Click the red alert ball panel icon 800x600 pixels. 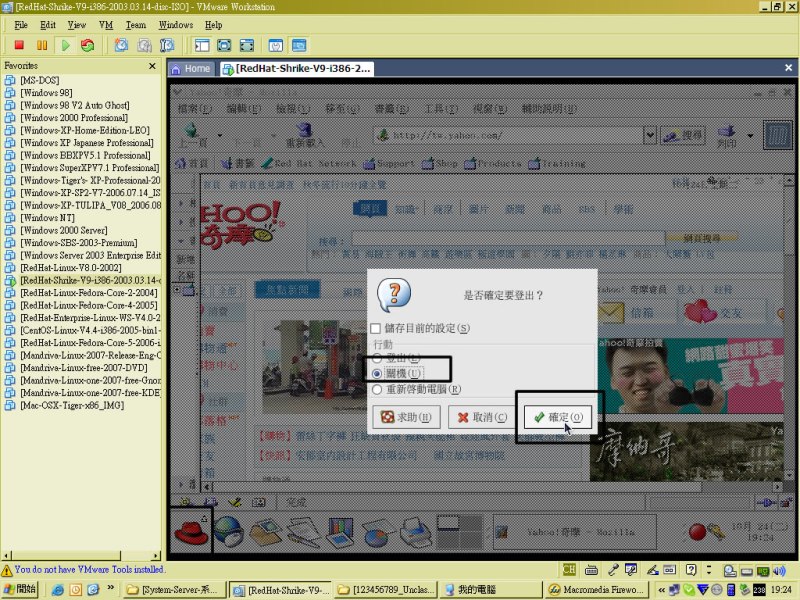[697, 532]
